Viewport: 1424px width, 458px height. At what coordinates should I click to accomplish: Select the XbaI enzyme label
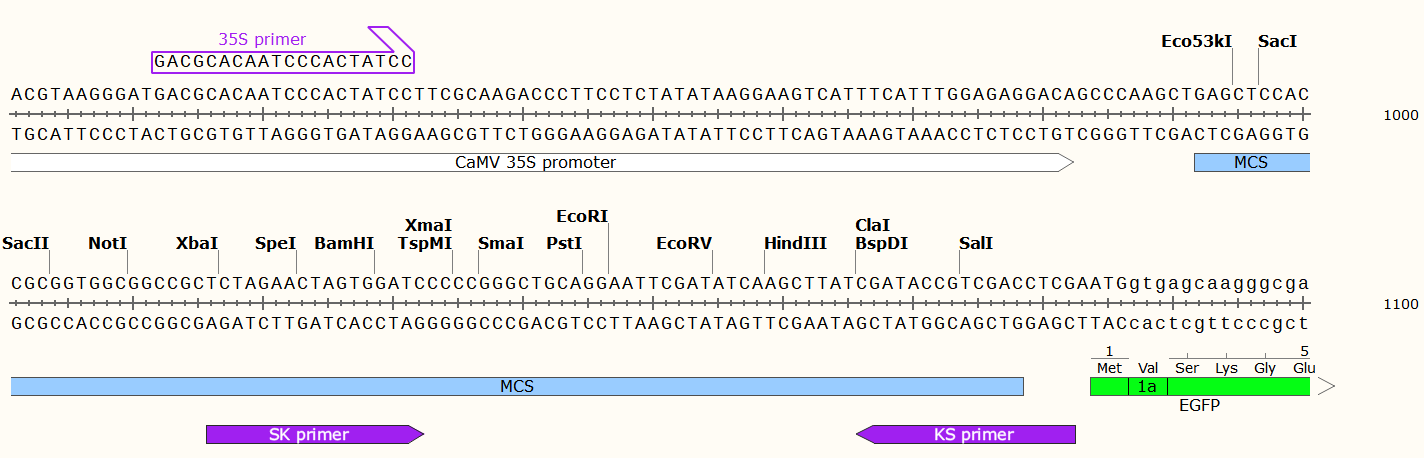(x=197, y=243)
